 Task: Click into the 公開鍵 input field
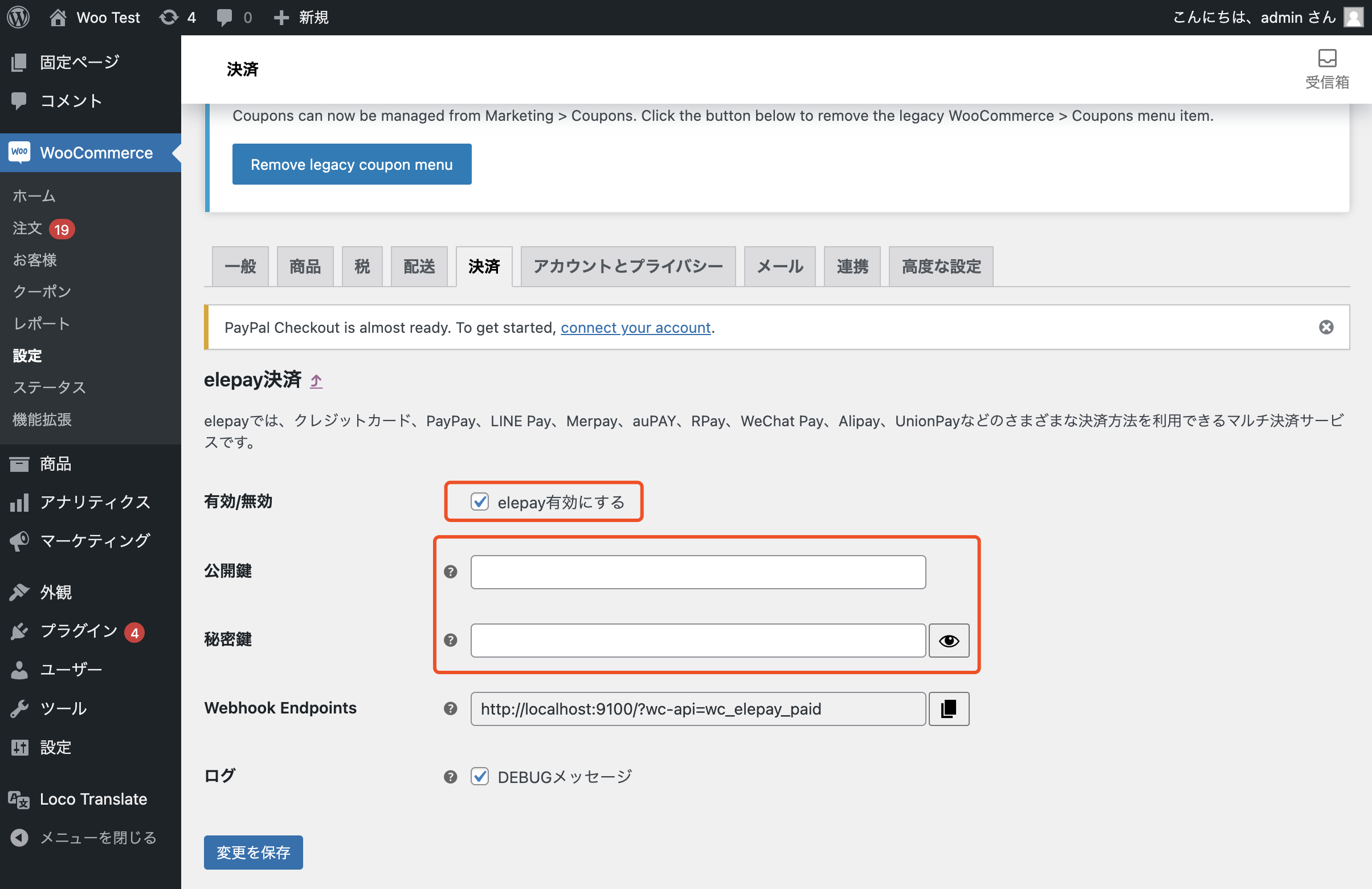click(697, 572)
